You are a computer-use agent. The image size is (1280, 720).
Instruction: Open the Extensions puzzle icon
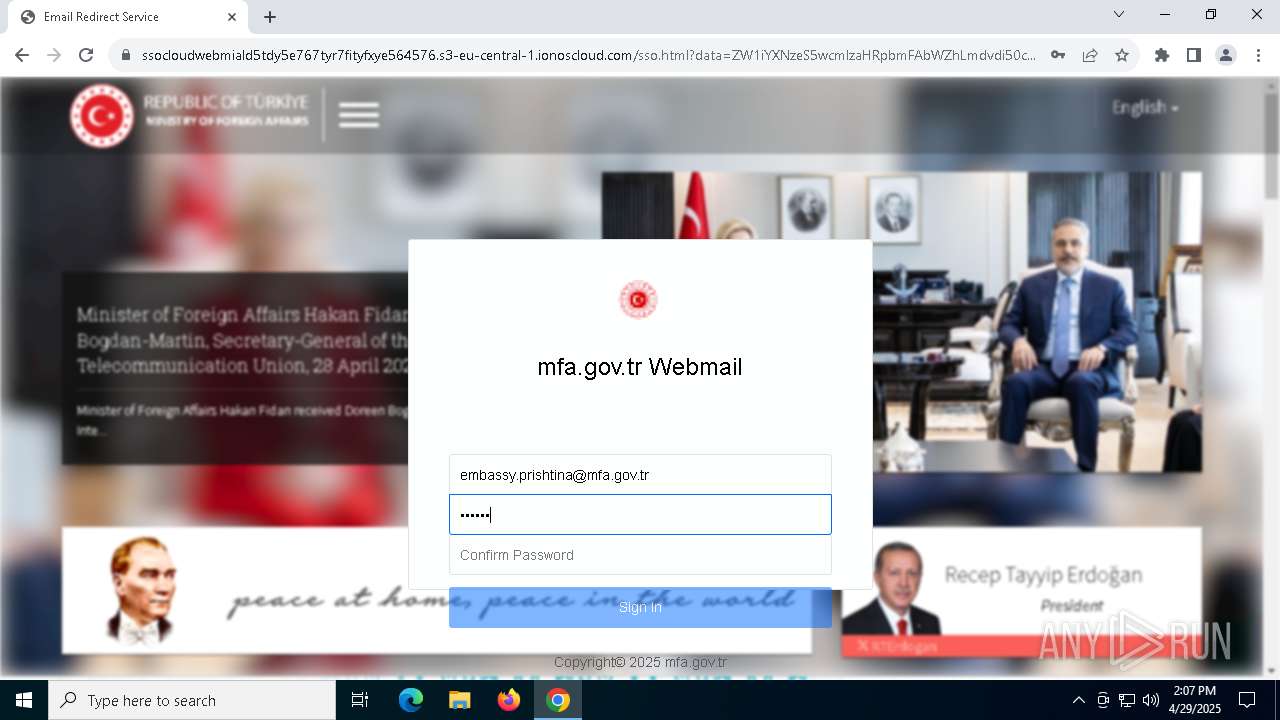1162,55
